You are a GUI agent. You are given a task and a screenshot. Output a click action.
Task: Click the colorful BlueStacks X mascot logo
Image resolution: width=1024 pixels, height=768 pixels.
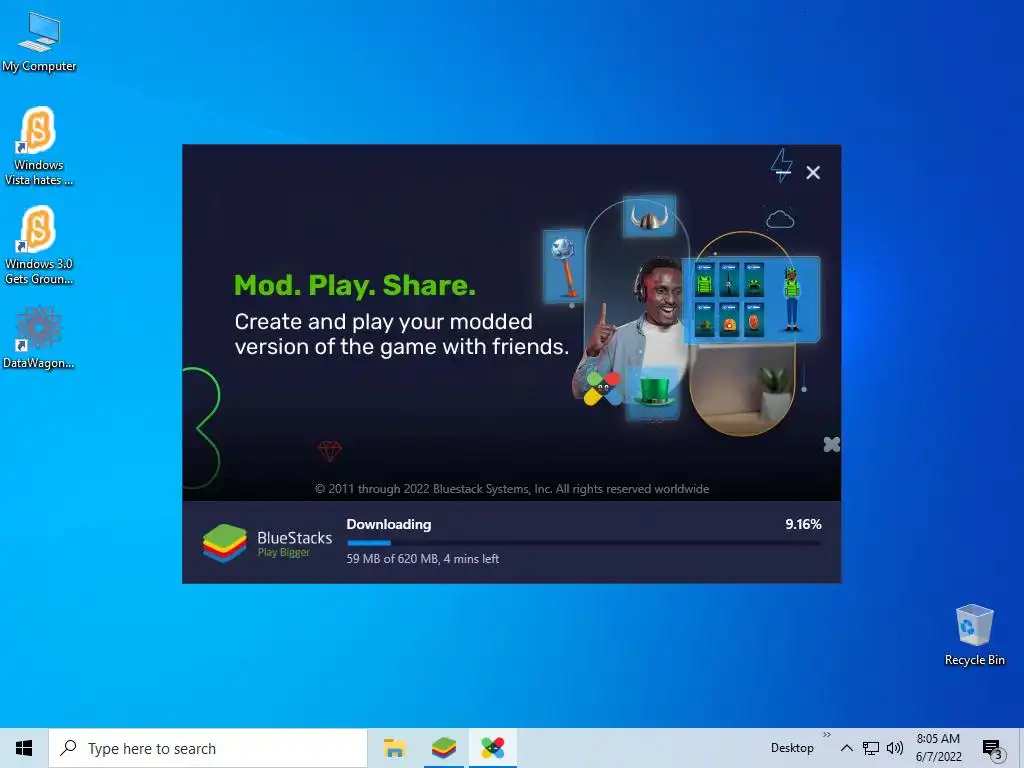click(601, 389)
